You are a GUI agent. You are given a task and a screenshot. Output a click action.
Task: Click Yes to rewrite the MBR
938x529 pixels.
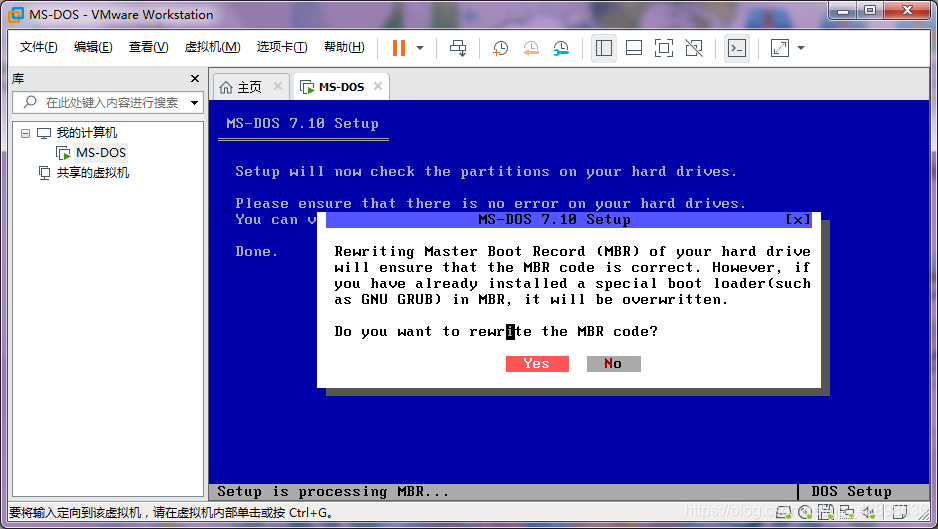[x=537, y=364]
